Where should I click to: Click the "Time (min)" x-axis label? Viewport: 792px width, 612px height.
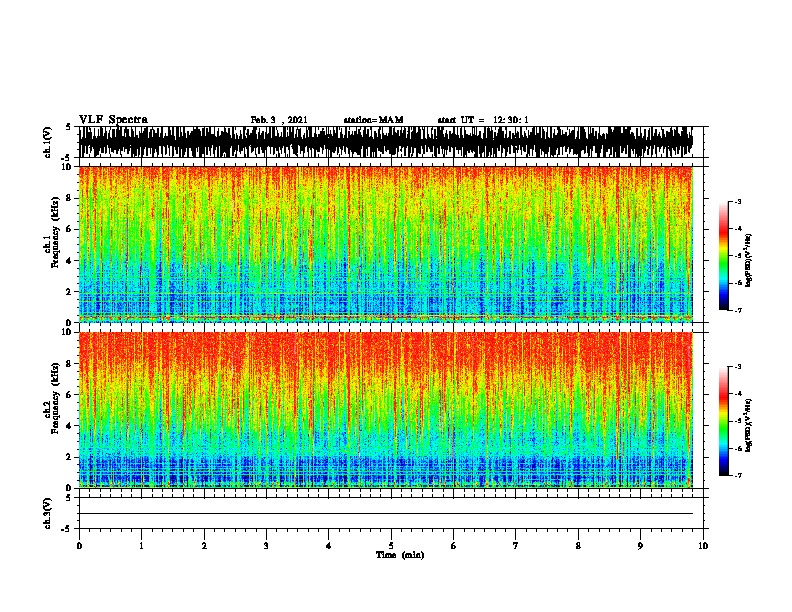point(400,555)
